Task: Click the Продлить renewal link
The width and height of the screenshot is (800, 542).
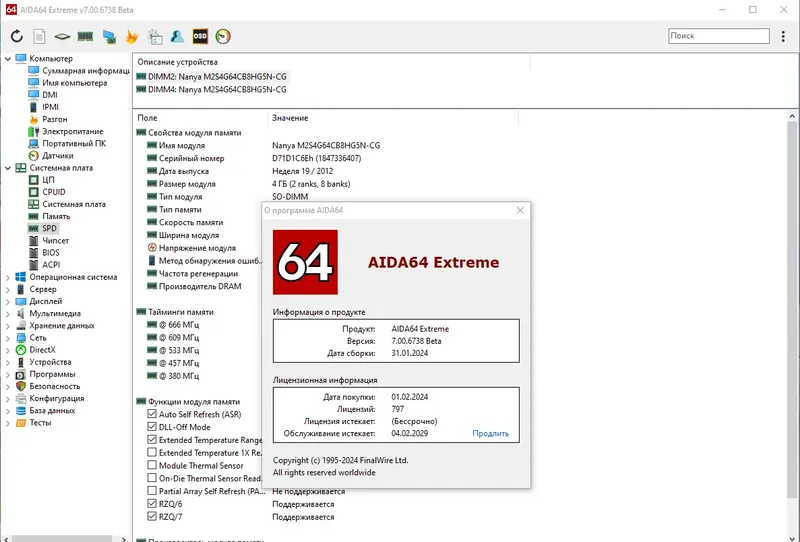Action: [490, 433]
